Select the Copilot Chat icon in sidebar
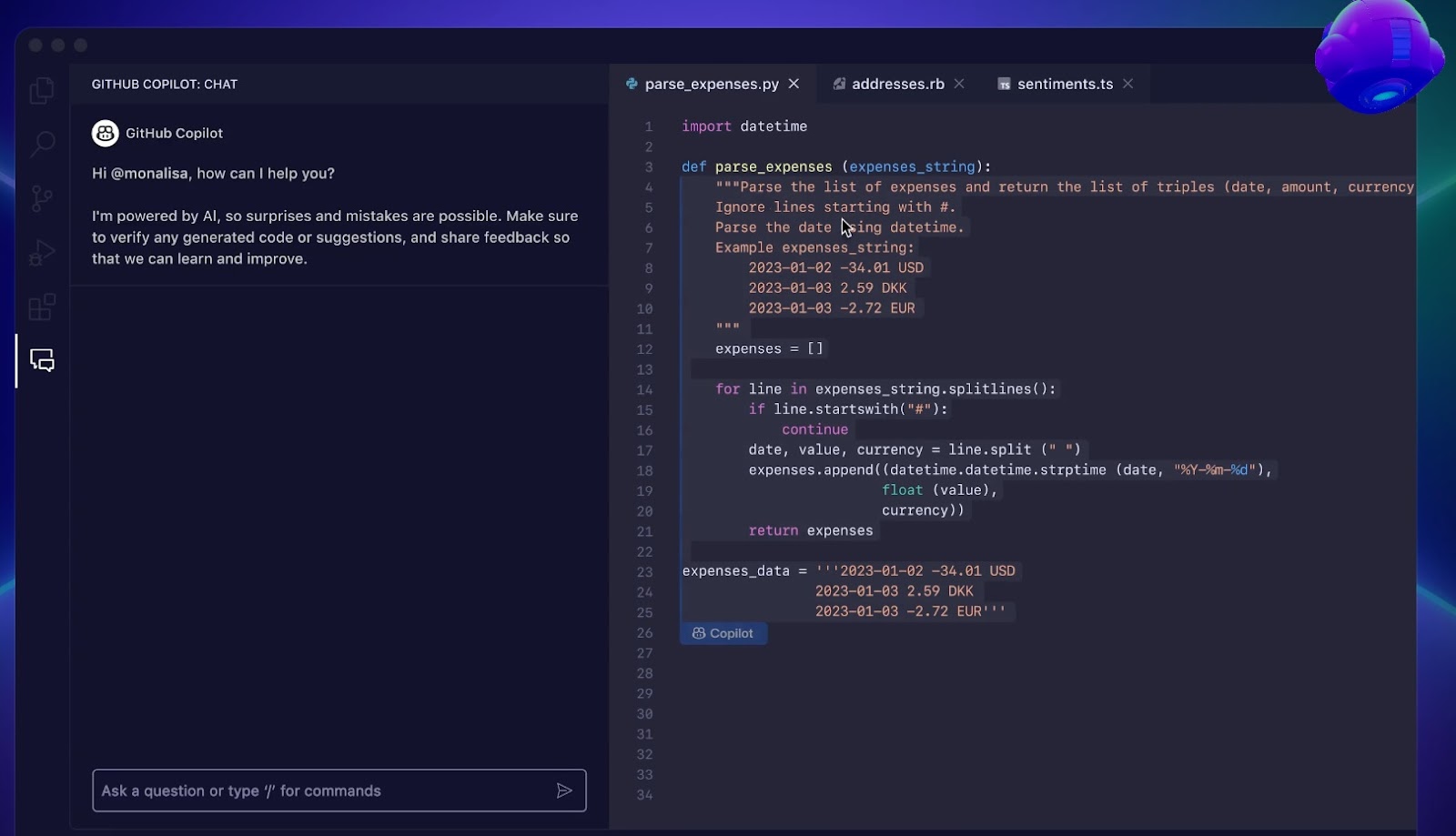Image resolution: width=1456 pixels, height=836 pixels. tap(42, 360)
